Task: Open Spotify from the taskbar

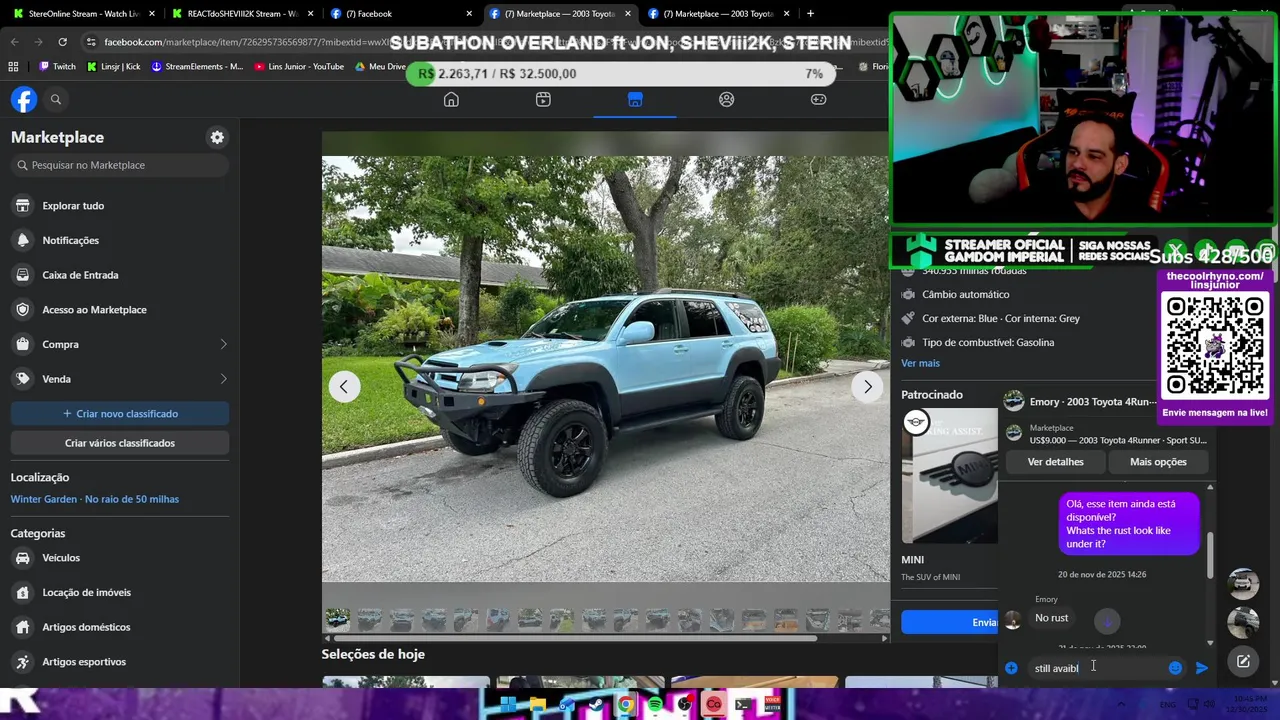Action: coord(655,705)
